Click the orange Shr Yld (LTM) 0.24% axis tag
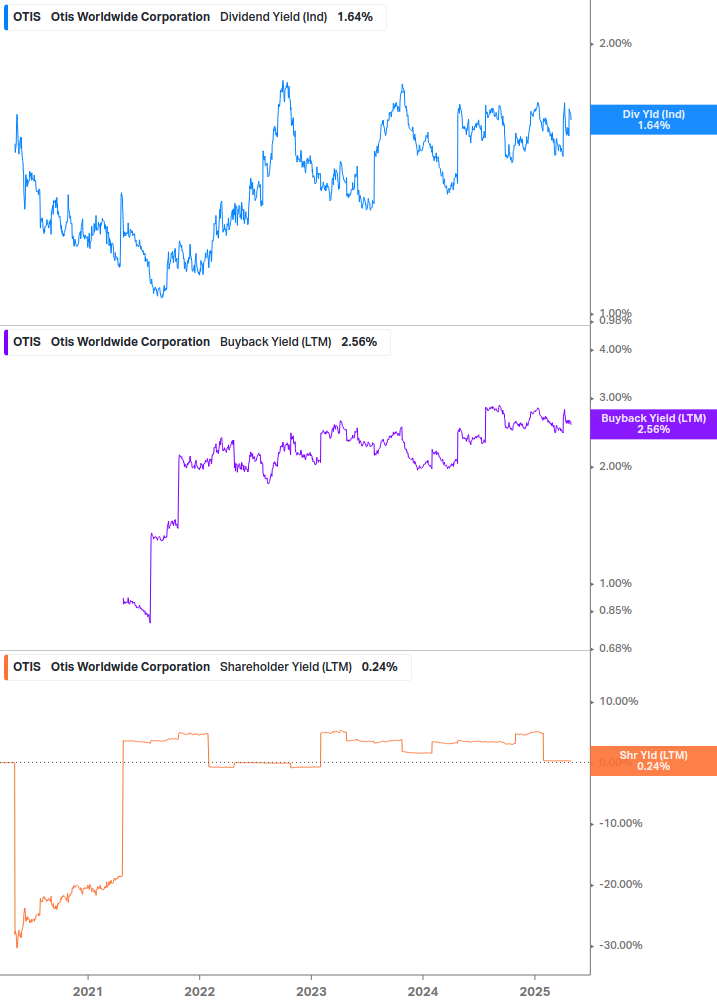The image size is (717, 1005). pos(654,761)
